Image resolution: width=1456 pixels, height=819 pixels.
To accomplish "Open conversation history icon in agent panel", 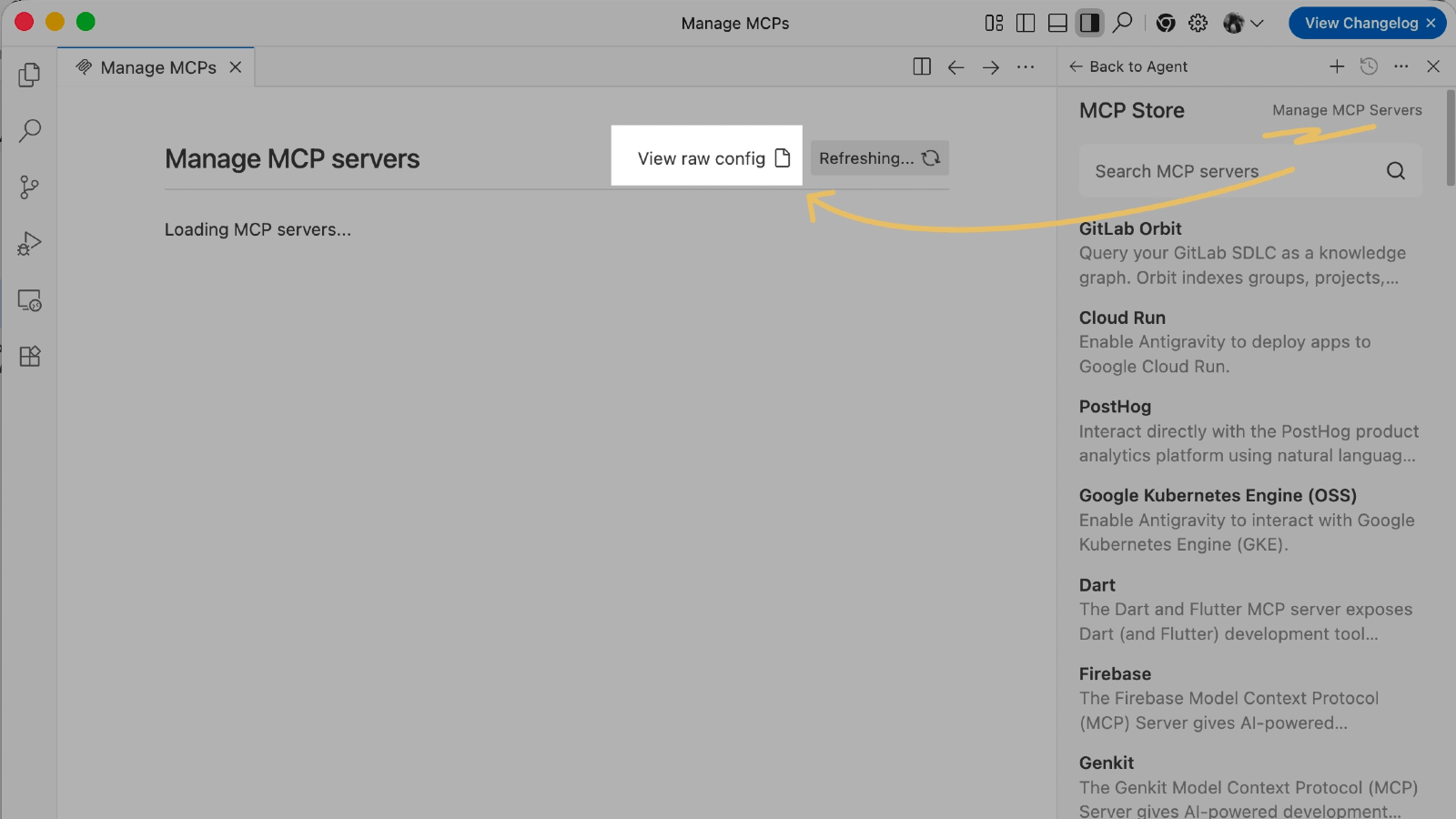I will [x=1369, y=66].
